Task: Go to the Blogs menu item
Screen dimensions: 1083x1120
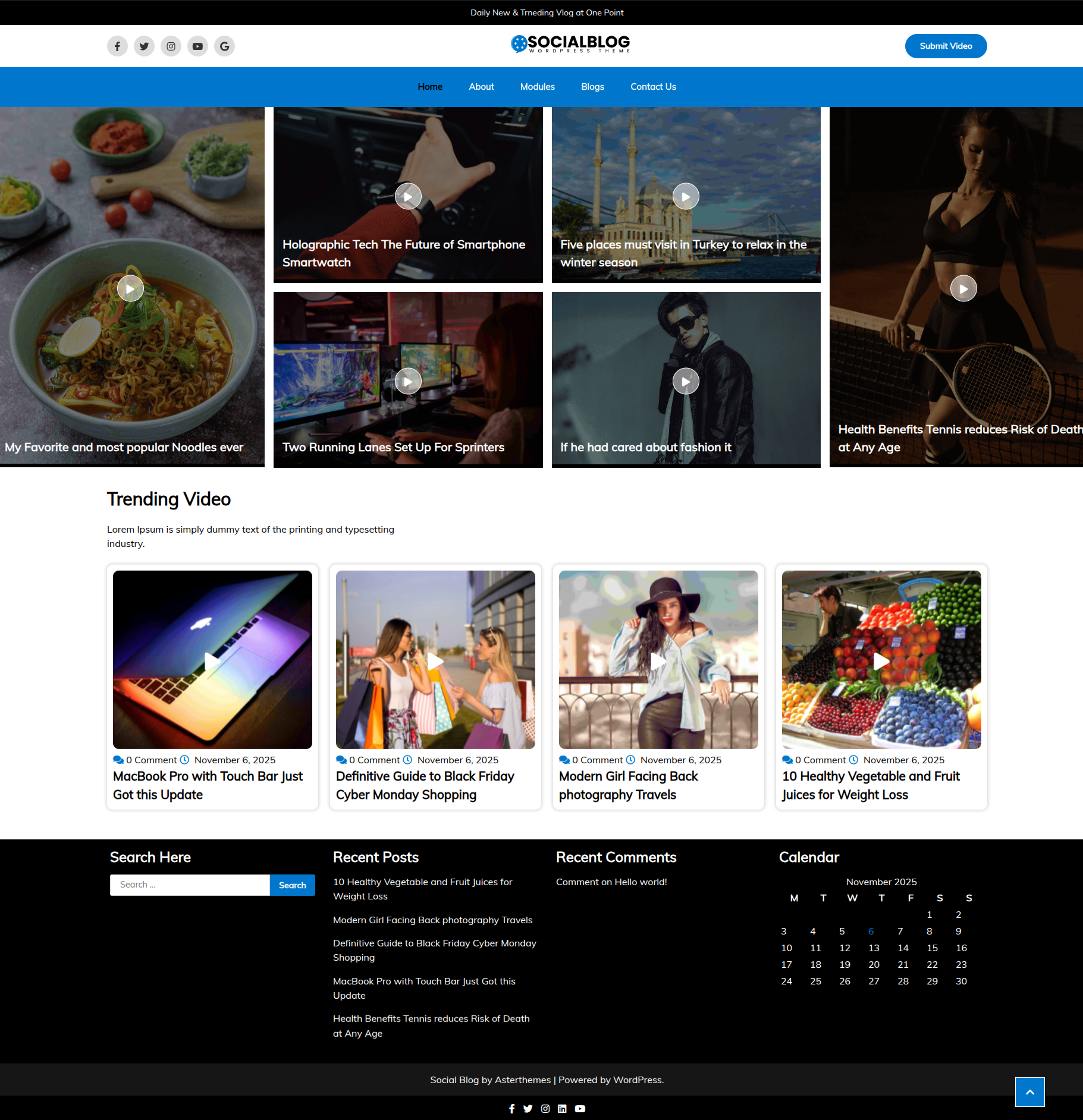Action: coord(592,87)
